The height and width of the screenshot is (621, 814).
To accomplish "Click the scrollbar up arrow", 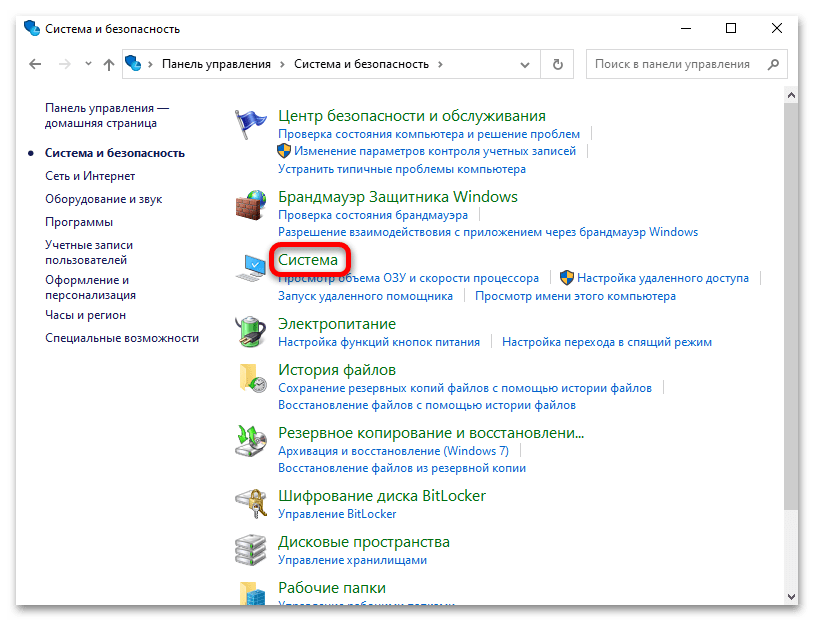I will point(791,95).
